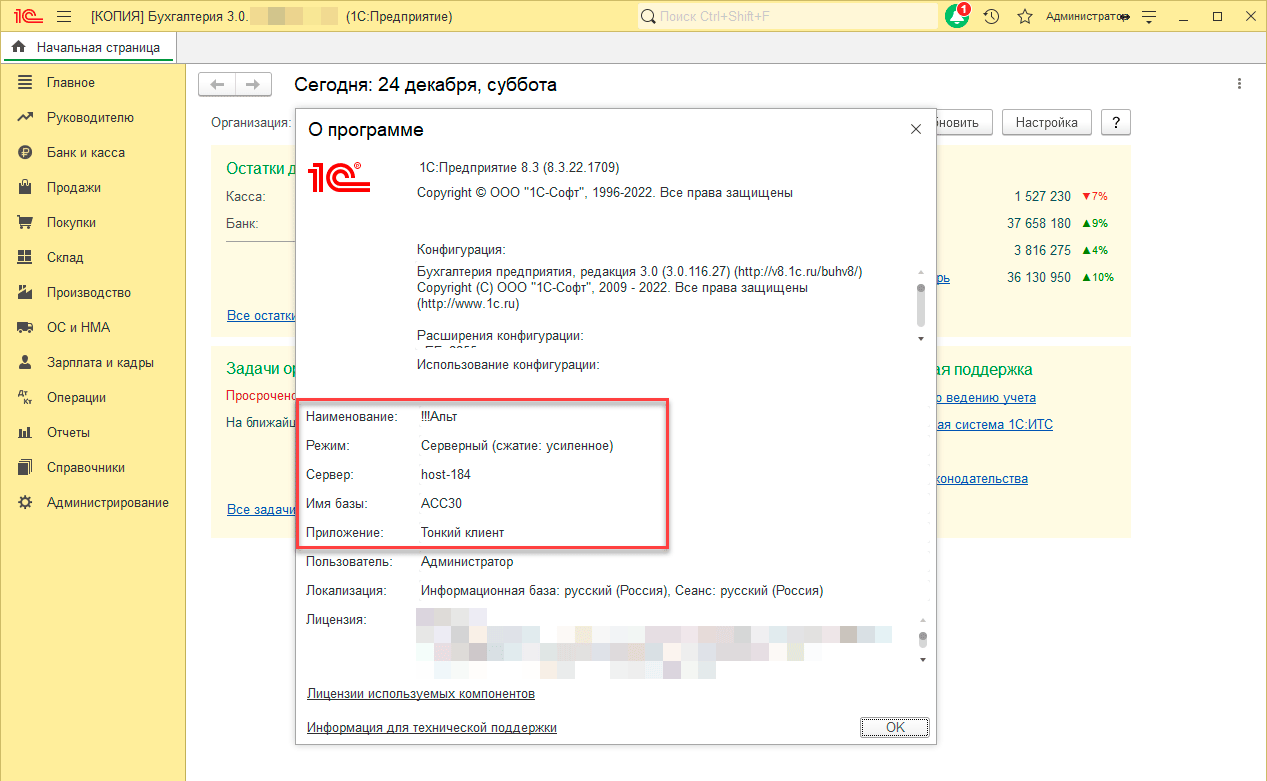This screenshot has width=1267, height=781.
Task: Click the balance value 36 130 950
Action: 1039,277
